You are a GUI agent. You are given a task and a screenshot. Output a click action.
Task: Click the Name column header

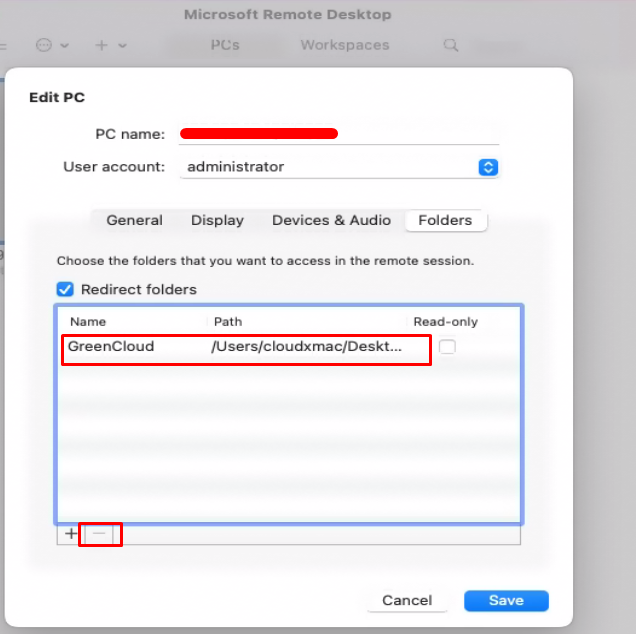(88, 322)
